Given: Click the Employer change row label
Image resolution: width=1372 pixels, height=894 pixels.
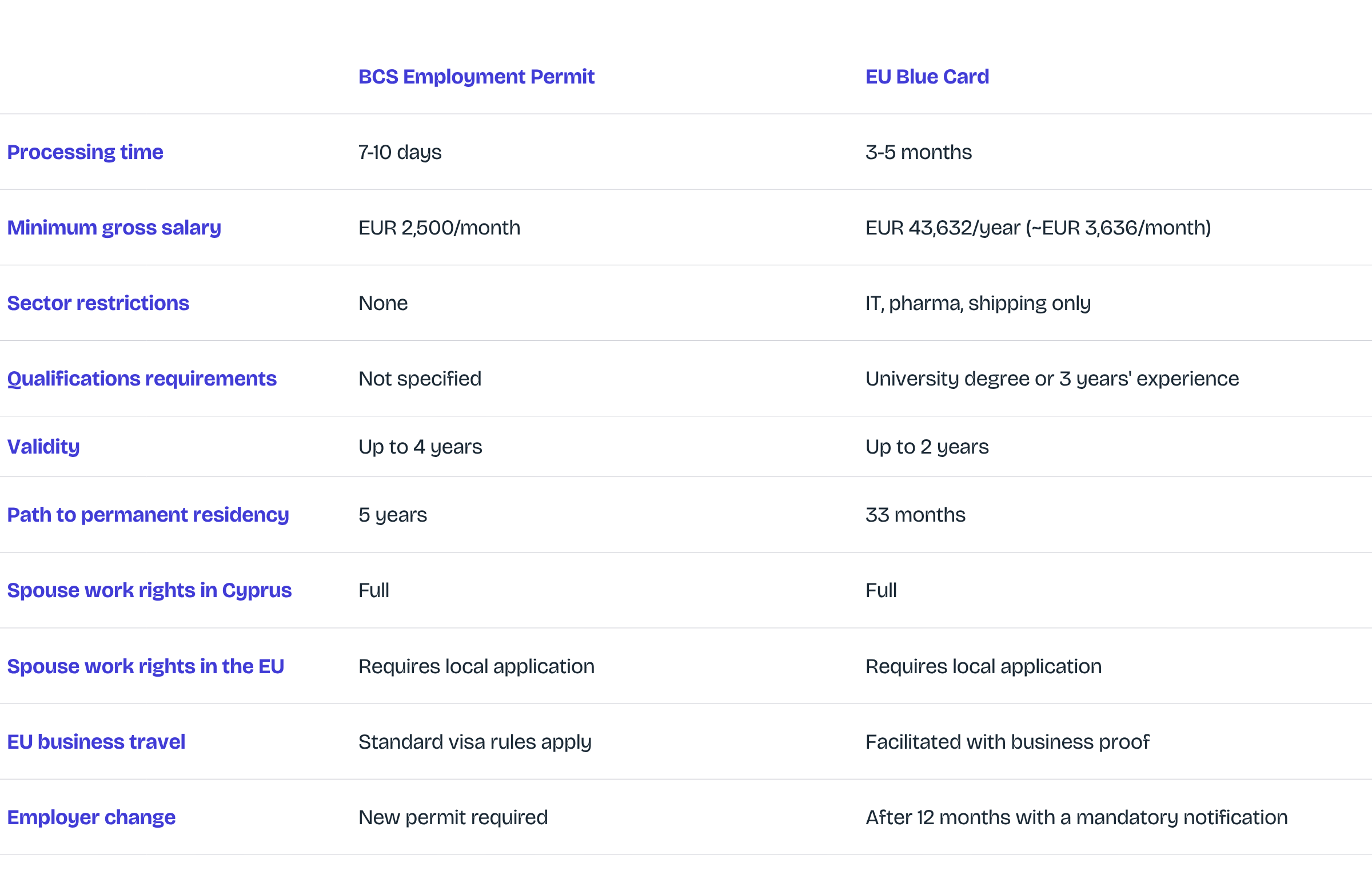Looking at the screenshot, I should click(91, 818).
